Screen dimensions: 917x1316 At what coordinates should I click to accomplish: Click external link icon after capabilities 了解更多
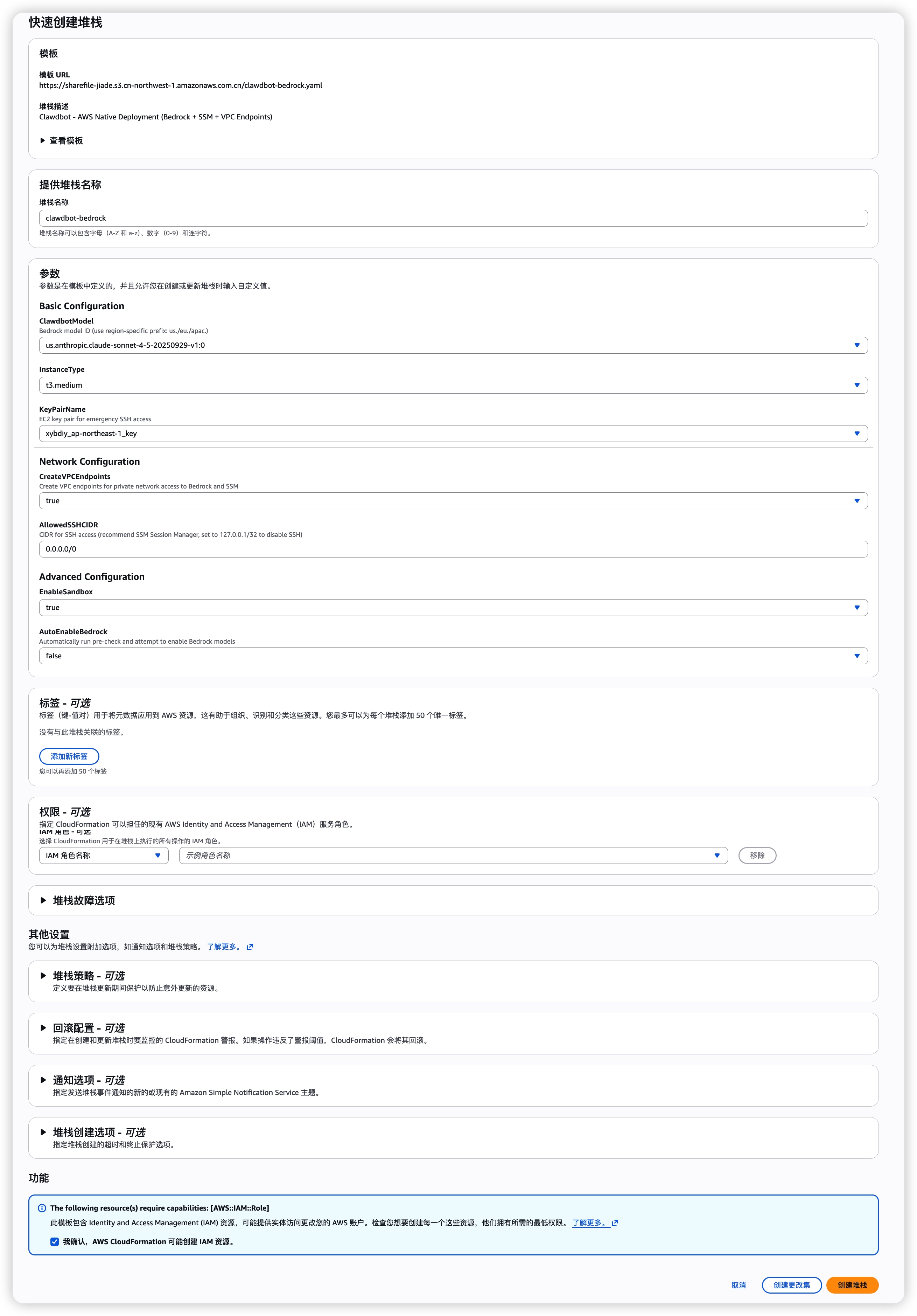click(x=615, y=1223)
